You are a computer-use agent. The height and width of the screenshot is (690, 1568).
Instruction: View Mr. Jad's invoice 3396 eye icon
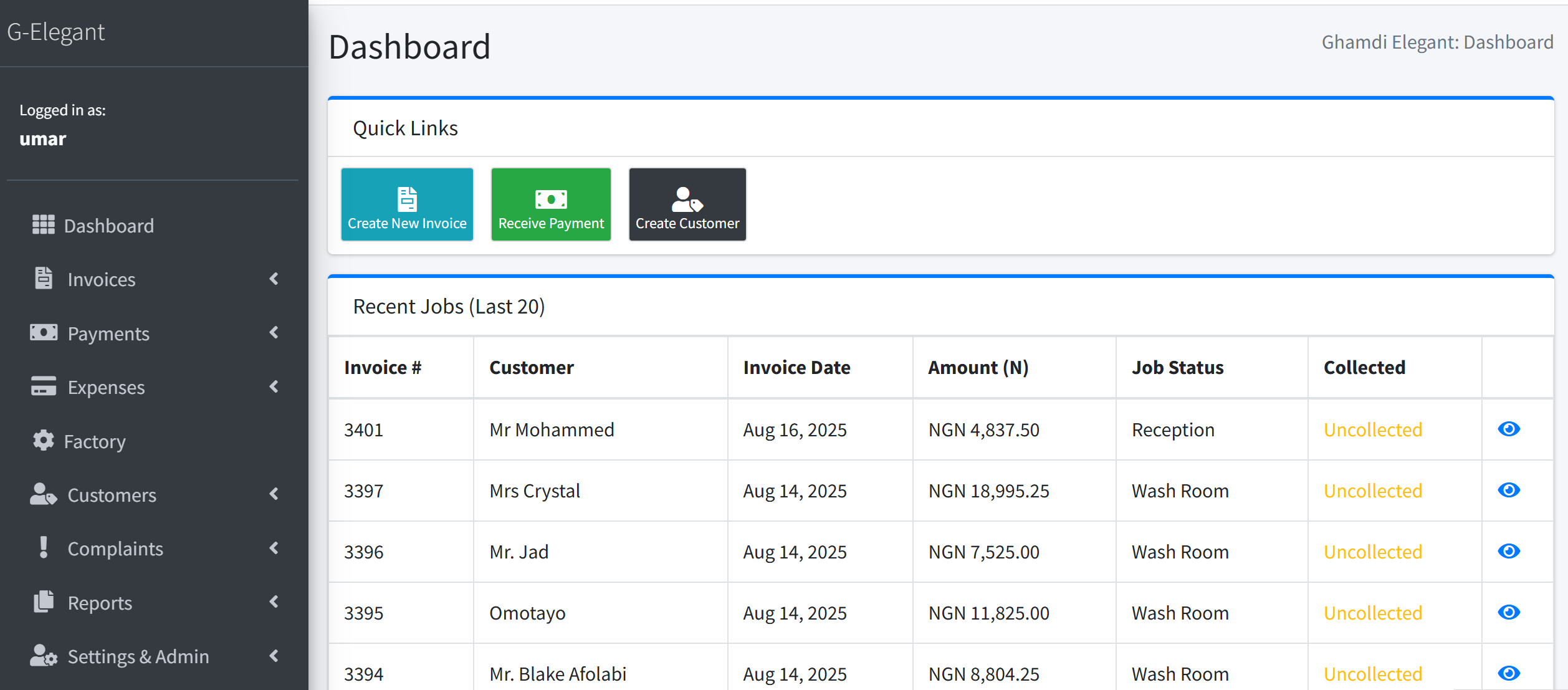click(x=1508, y=551)
